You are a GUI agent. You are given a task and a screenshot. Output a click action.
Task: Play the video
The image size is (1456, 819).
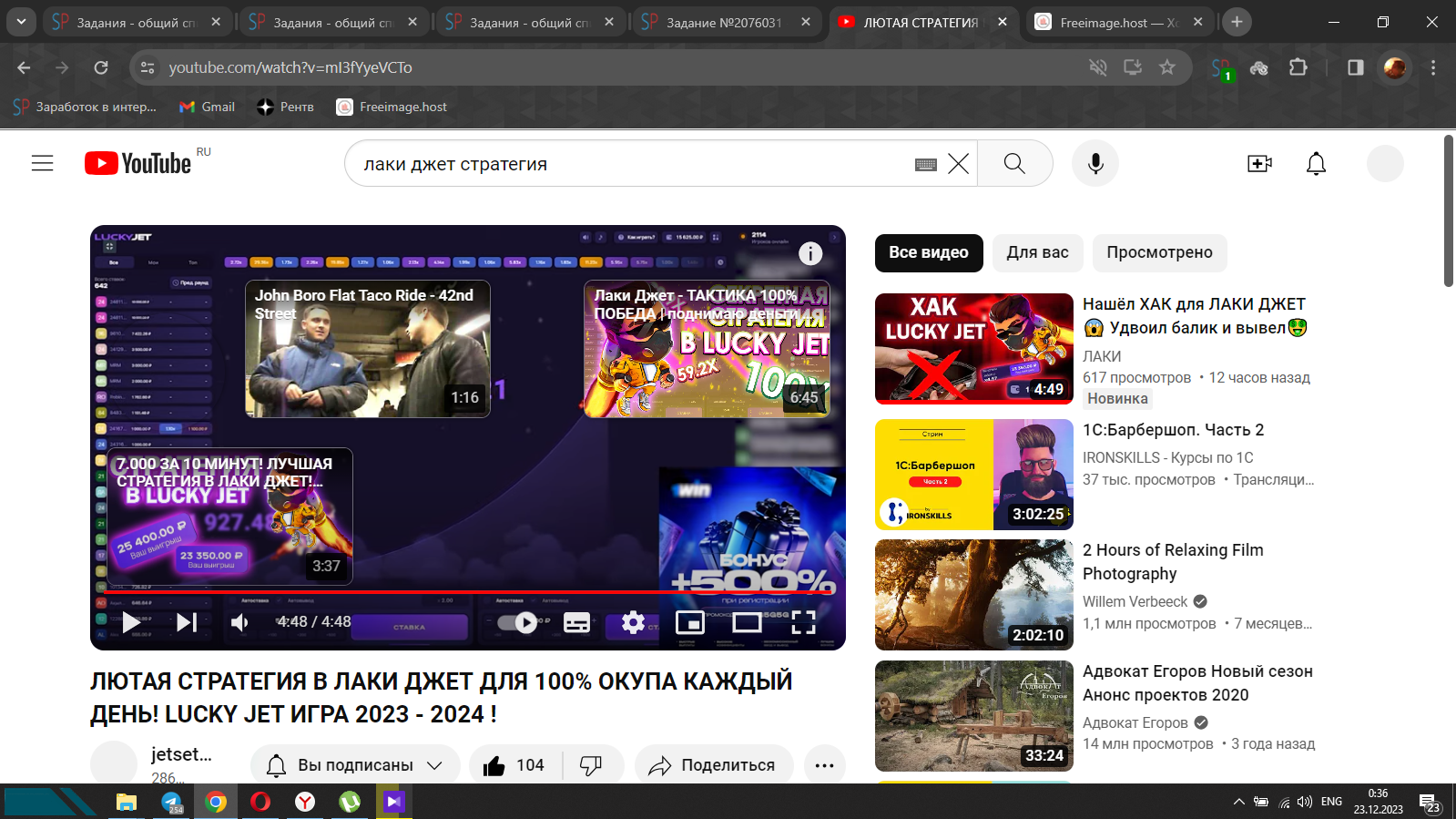131,622
